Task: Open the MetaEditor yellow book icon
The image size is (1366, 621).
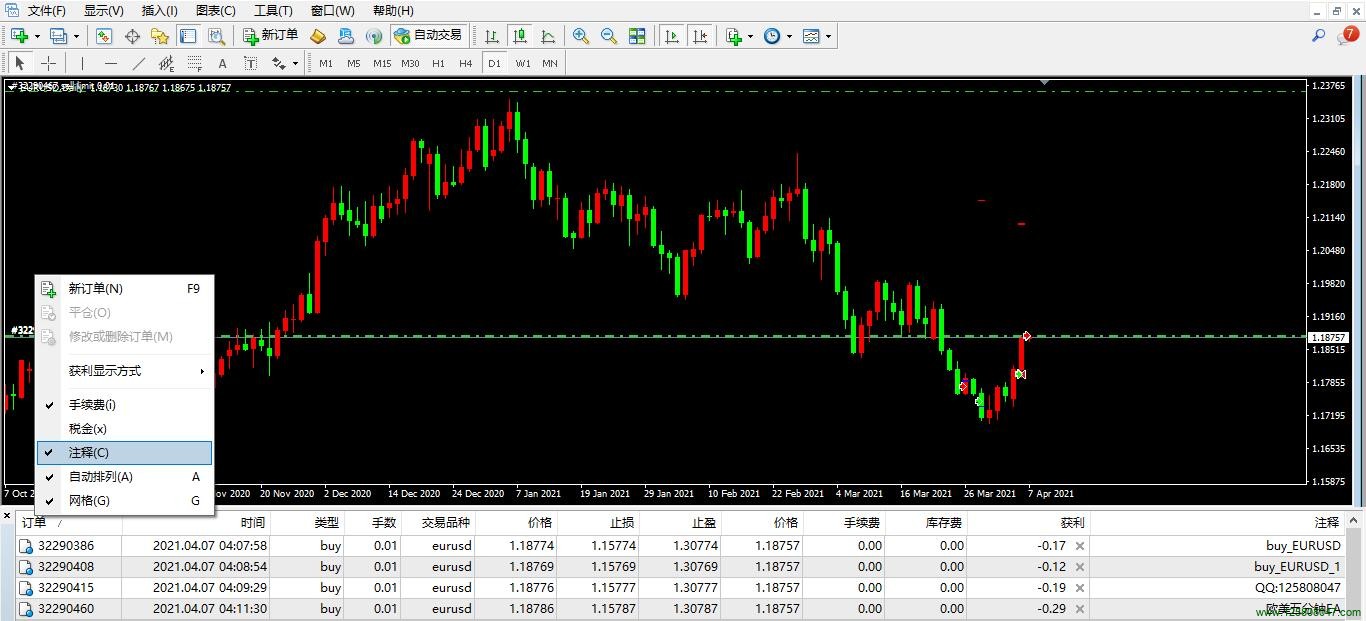Action: tap(318, 36)
